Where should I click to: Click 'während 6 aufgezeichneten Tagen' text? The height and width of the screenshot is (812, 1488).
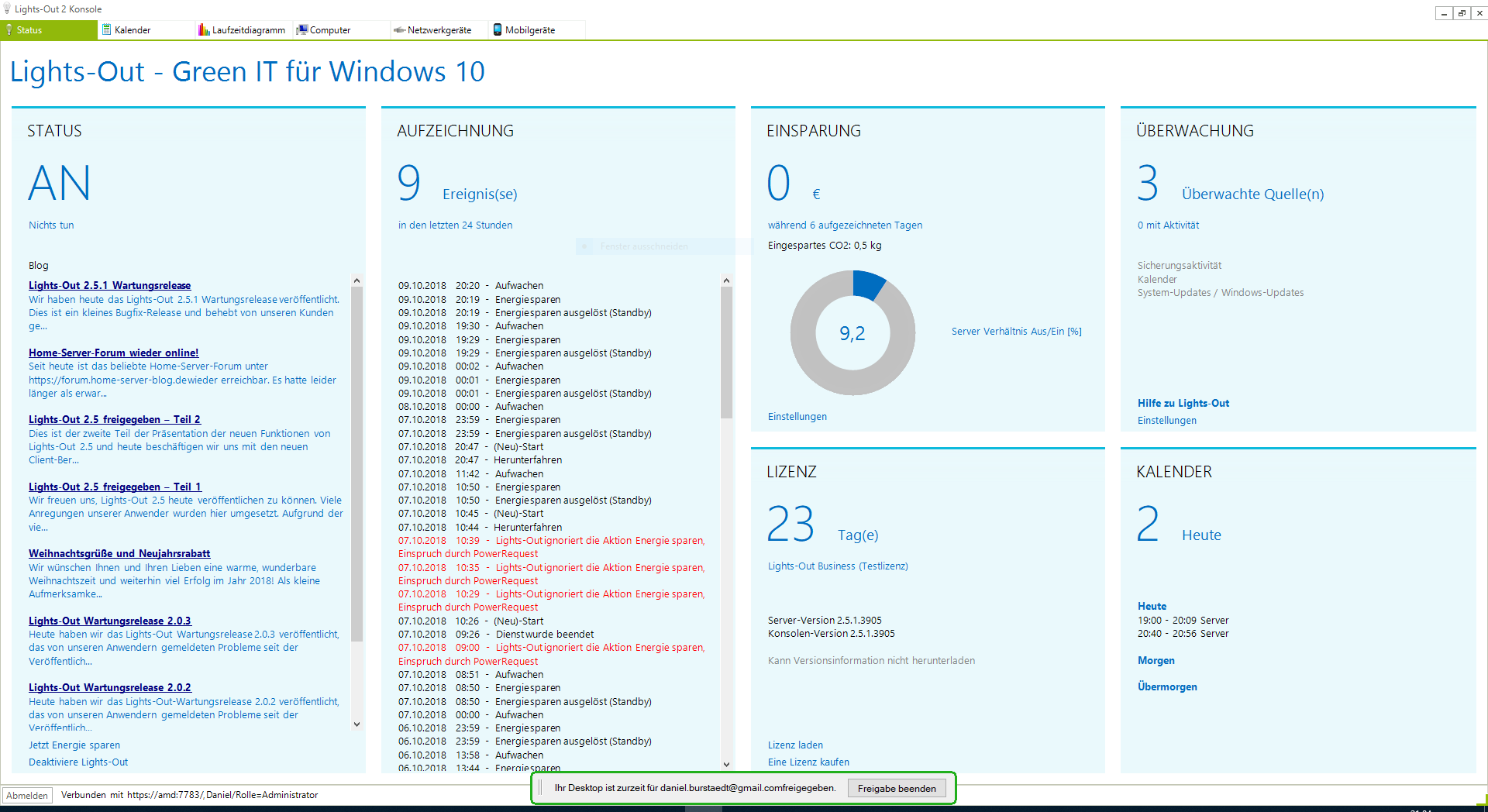pyautogui.click(x=845, y=225)
